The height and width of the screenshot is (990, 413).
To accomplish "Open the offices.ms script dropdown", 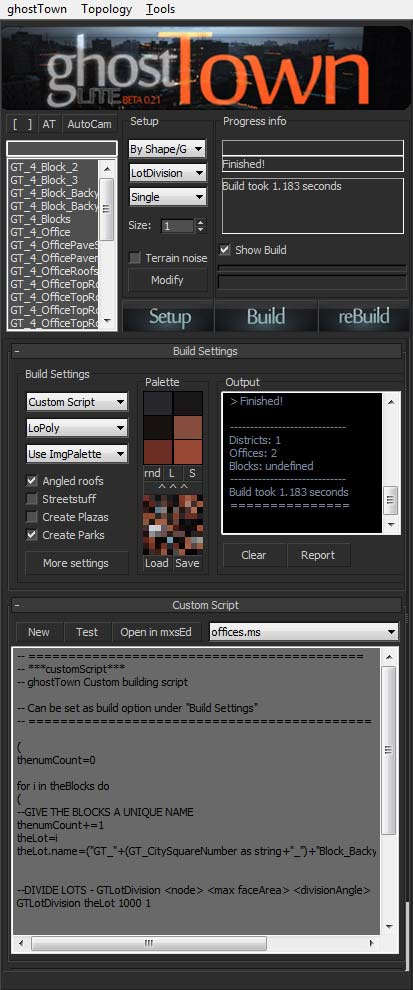I will (304, 631).
